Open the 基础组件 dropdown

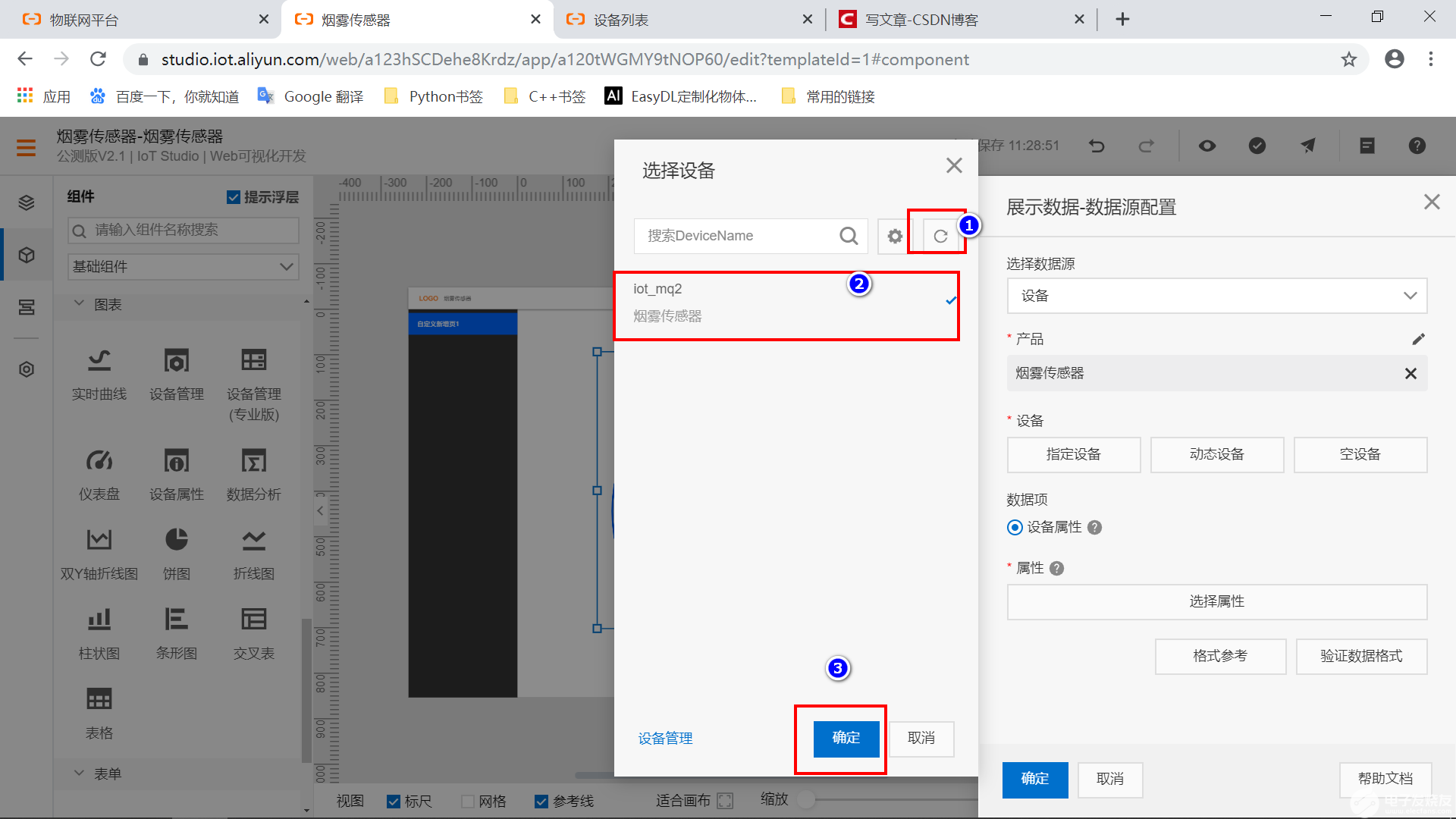tap(183, 267)
